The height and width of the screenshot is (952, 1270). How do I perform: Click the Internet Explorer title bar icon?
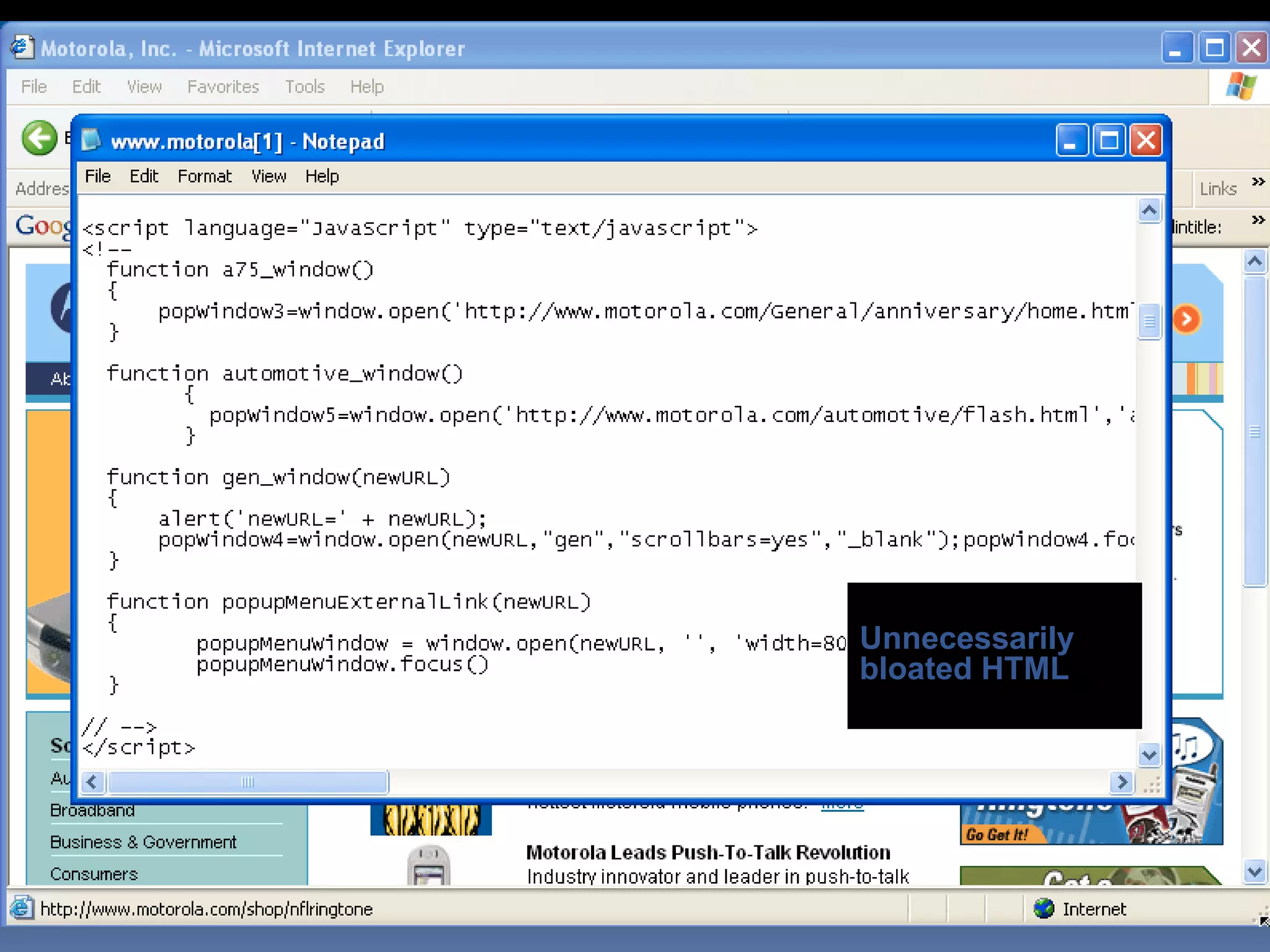(22, 48)
